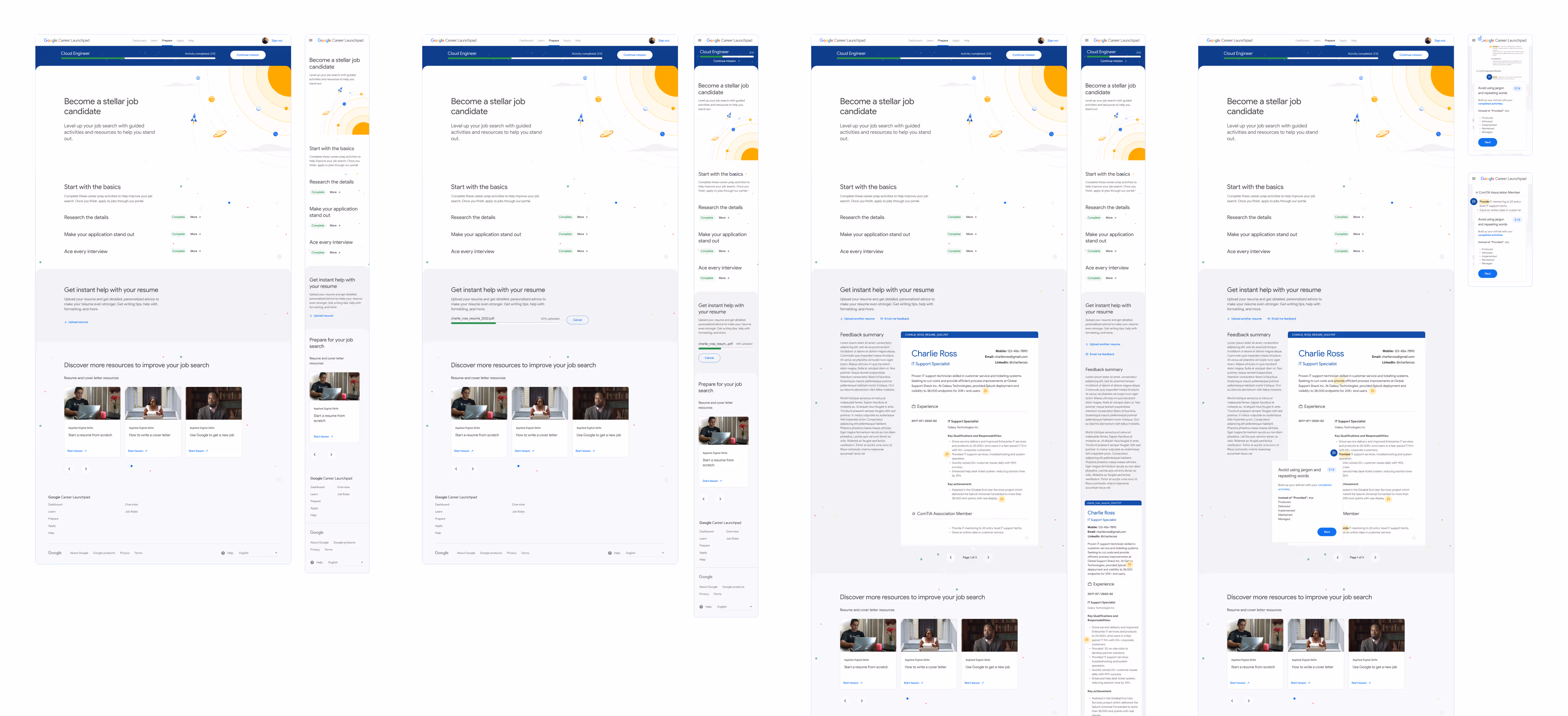
Task: Select Dashboard tab in leftmost desktop header
Action: point(139,41)
